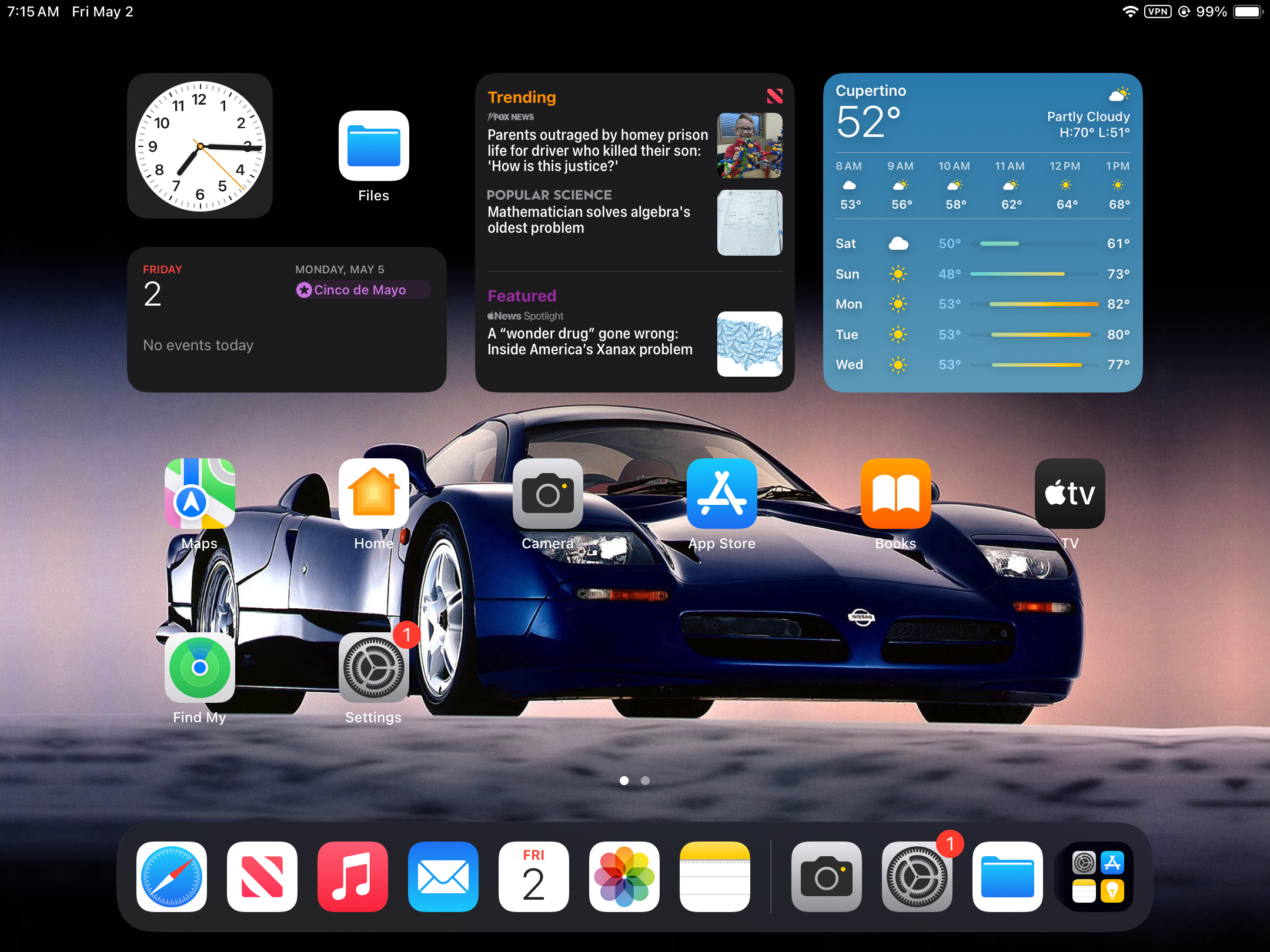Open the analog Clock widget
Screen dimensions: 1270x952
[200, 146]
